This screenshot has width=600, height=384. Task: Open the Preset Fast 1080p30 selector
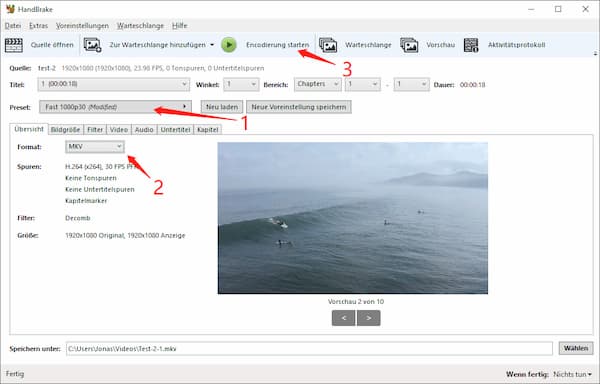(x=115, y=107)
